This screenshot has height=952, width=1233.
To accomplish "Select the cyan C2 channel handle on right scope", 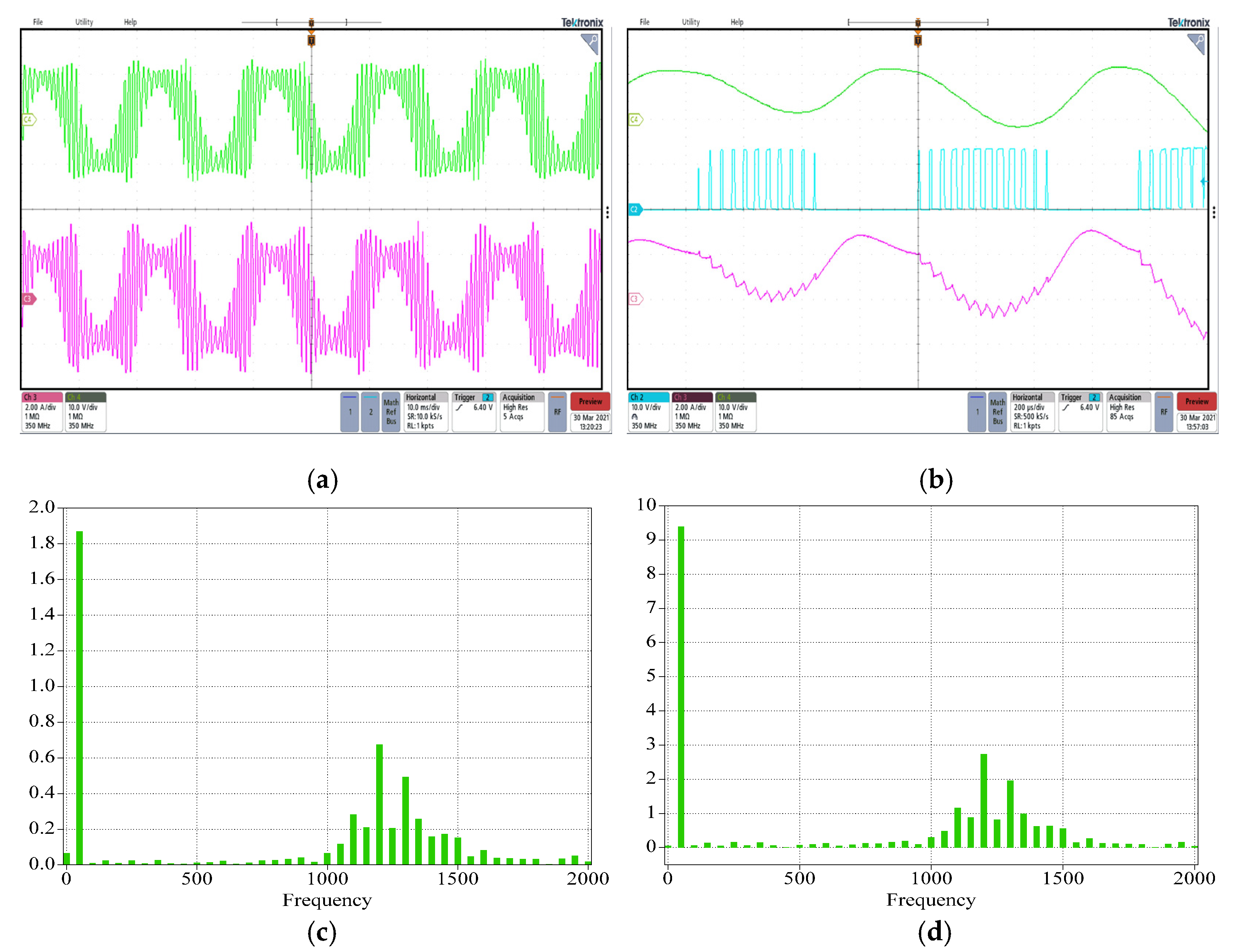I will tap(635, 209).
